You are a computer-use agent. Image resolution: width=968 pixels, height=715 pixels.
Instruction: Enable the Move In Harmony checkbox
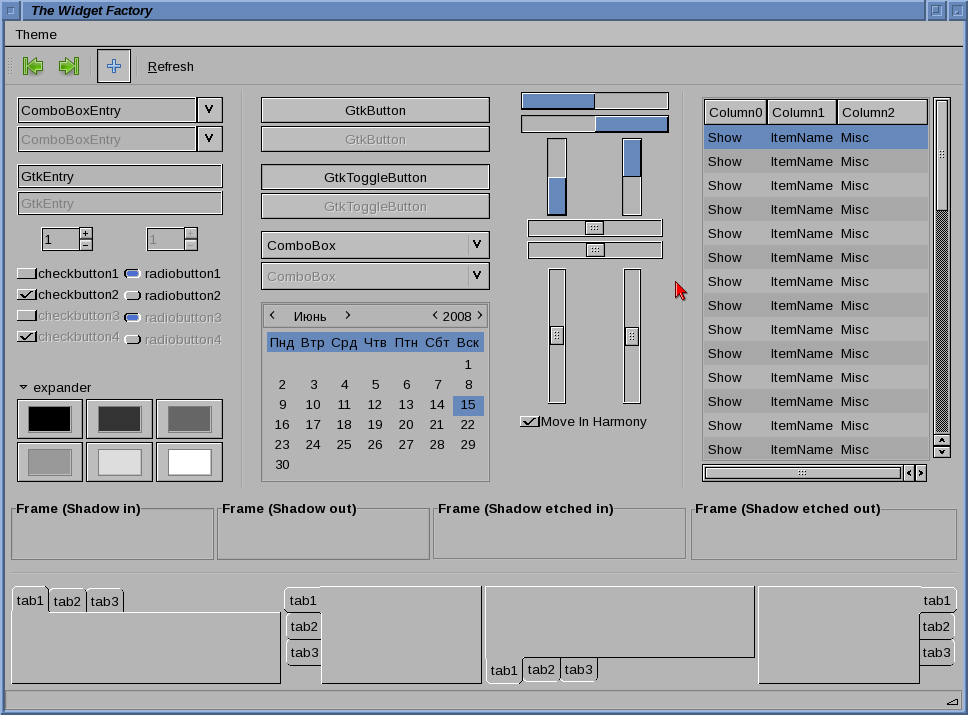(528, 421)
